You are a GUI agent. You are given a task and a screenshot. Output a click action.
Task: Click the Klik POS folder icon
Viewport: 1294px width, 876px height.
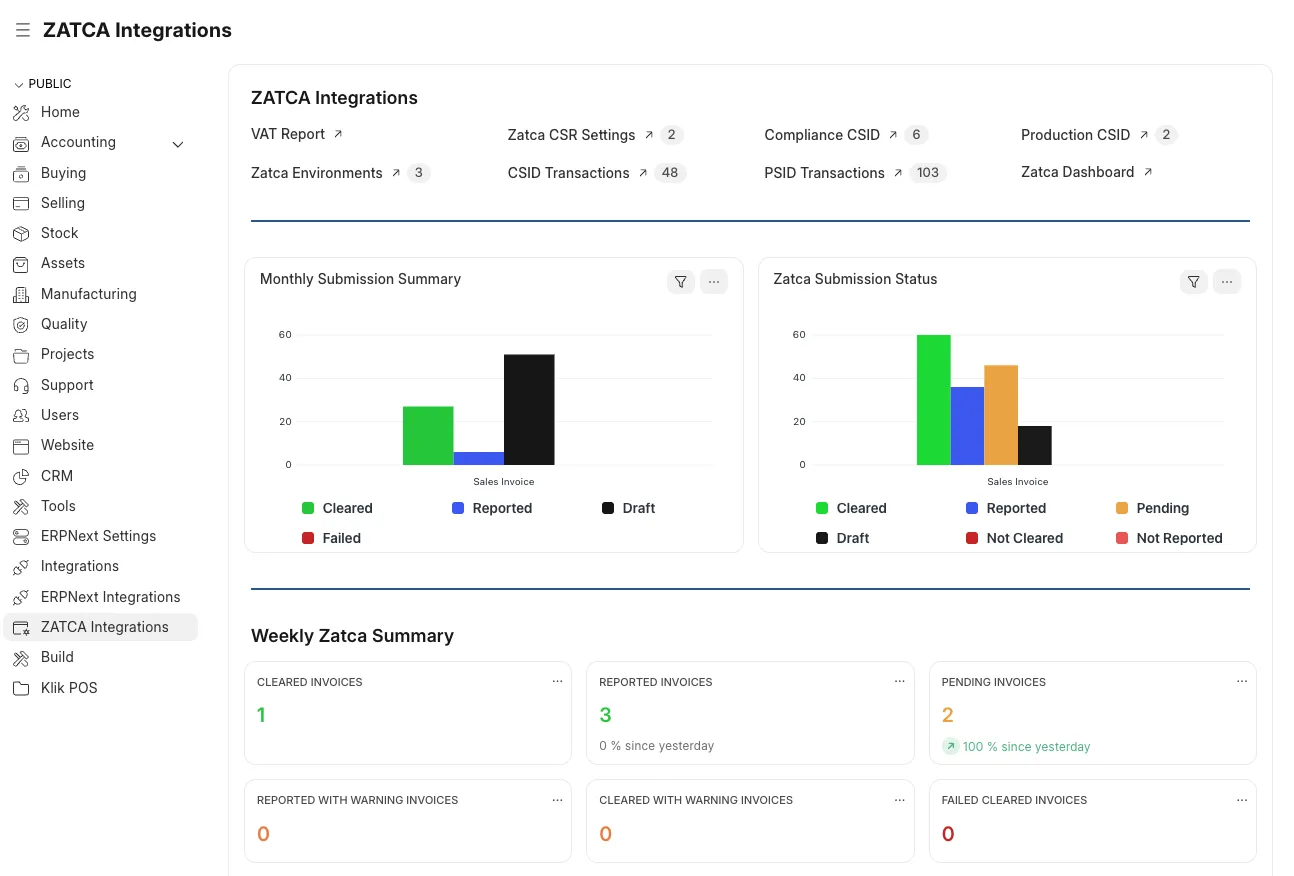tap(21, 688)
